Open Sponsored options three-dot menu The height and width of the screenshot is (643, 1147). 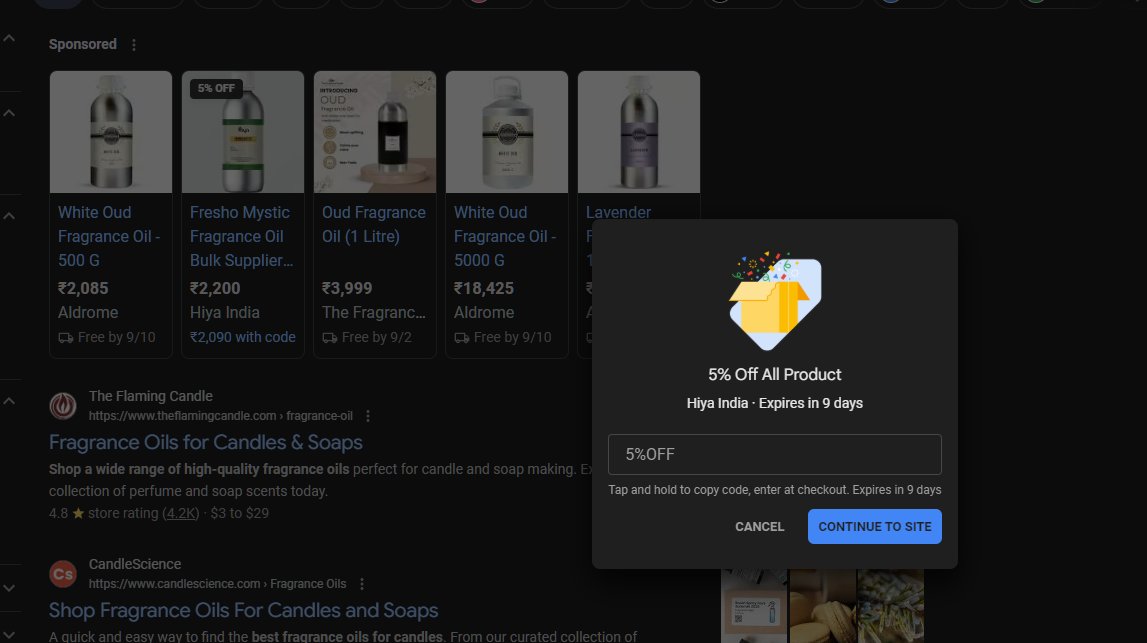(x=134, y=45)
